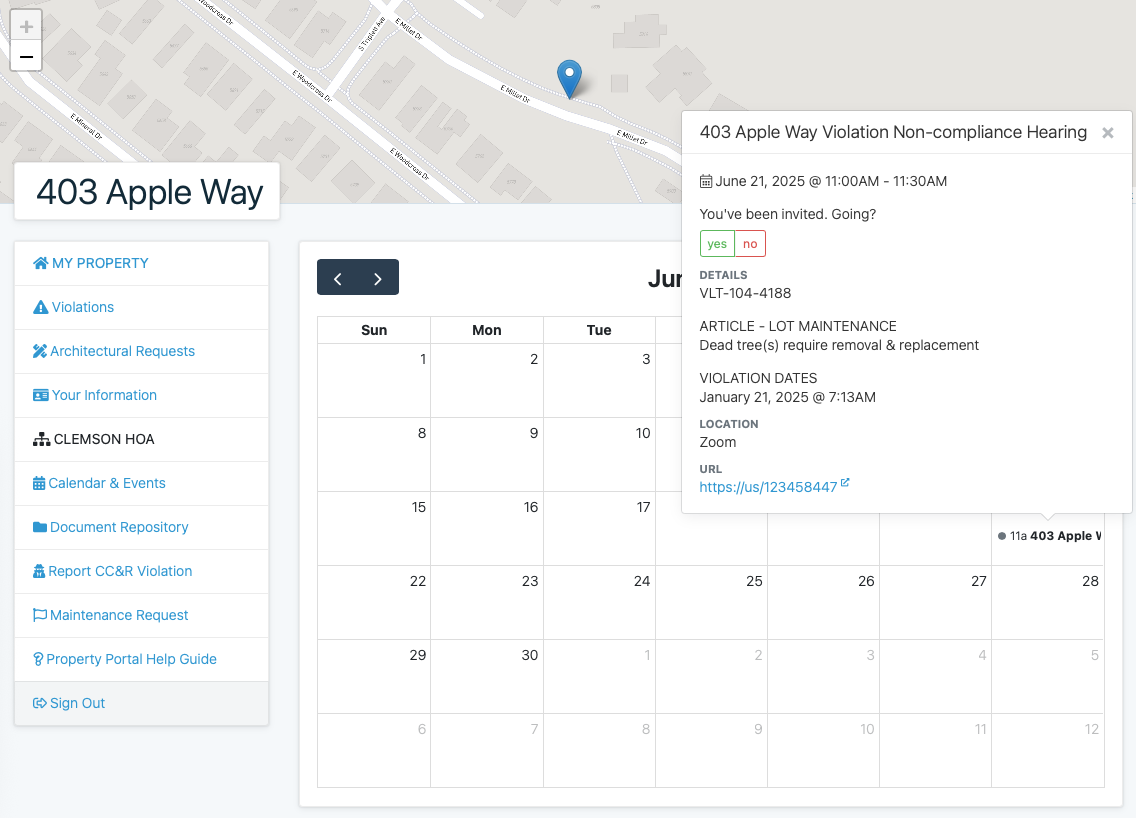The width and height of the screenshot is (1136, 818).
Task: Select June 1 in the calendar
Action: pos(374,380)
